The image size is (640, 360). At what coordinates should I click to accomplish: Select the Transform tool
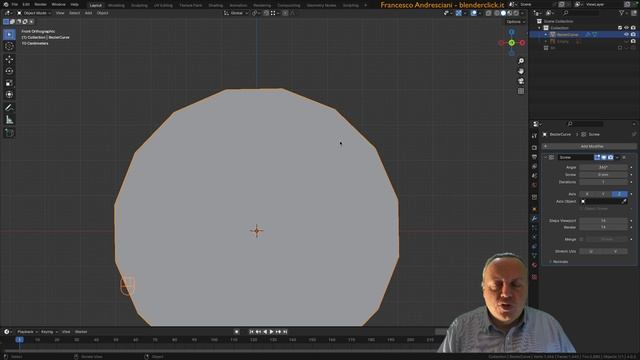9,95
